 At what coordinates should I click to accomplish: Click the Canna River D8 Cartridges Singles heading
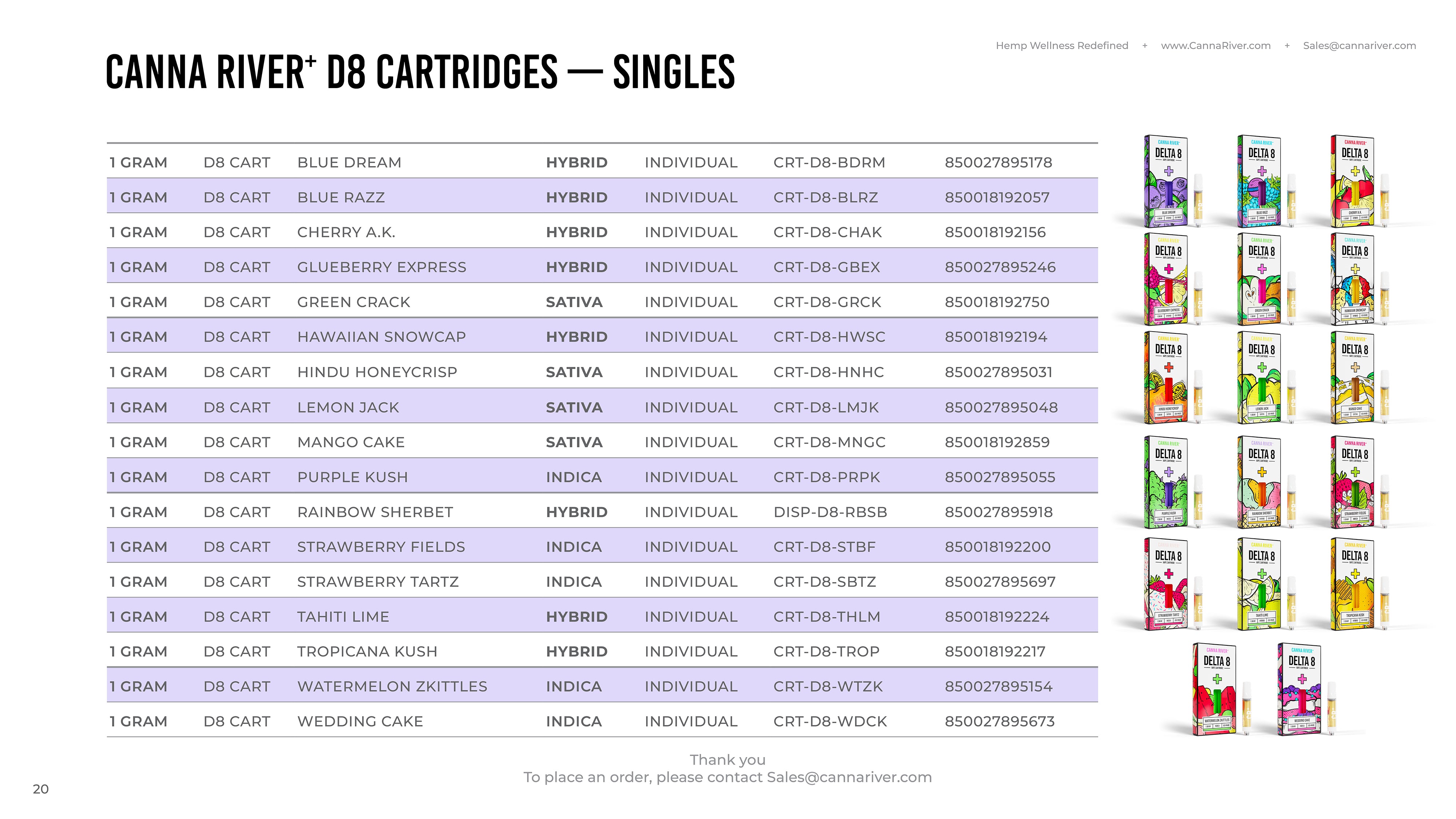point(420,72)
